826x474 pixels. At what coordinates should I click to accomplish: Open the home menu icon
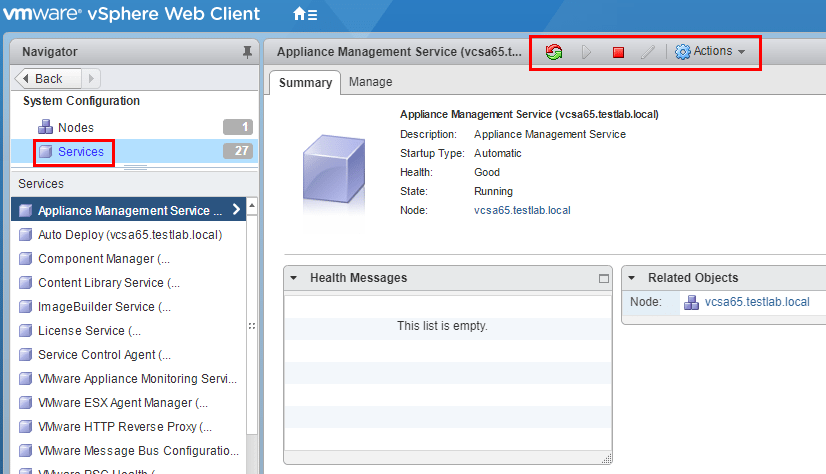[x=305, y=15]
